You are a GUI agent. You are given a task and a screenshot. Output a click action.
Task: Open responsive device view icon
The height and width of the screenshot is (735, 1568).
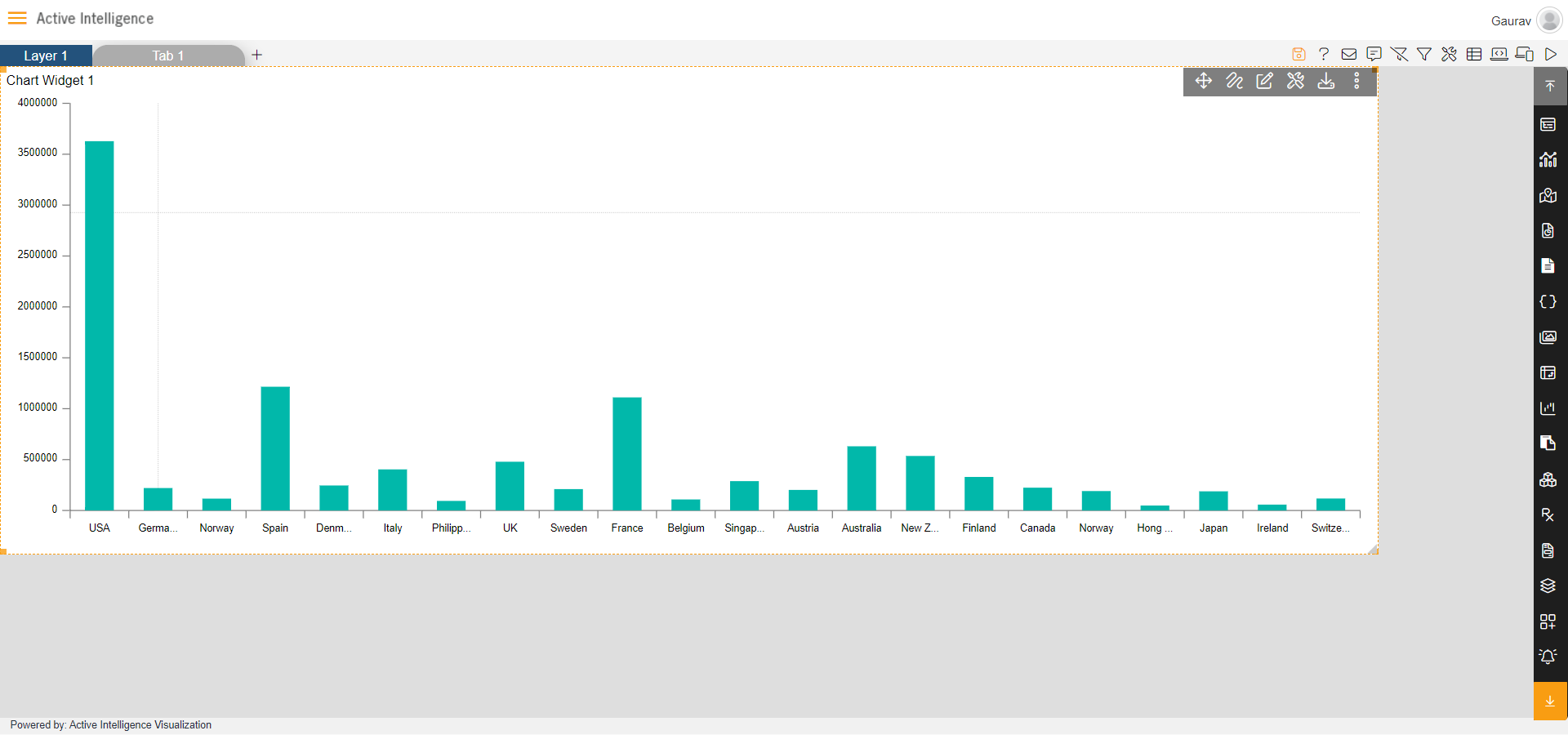click(x=1525, y=54)
